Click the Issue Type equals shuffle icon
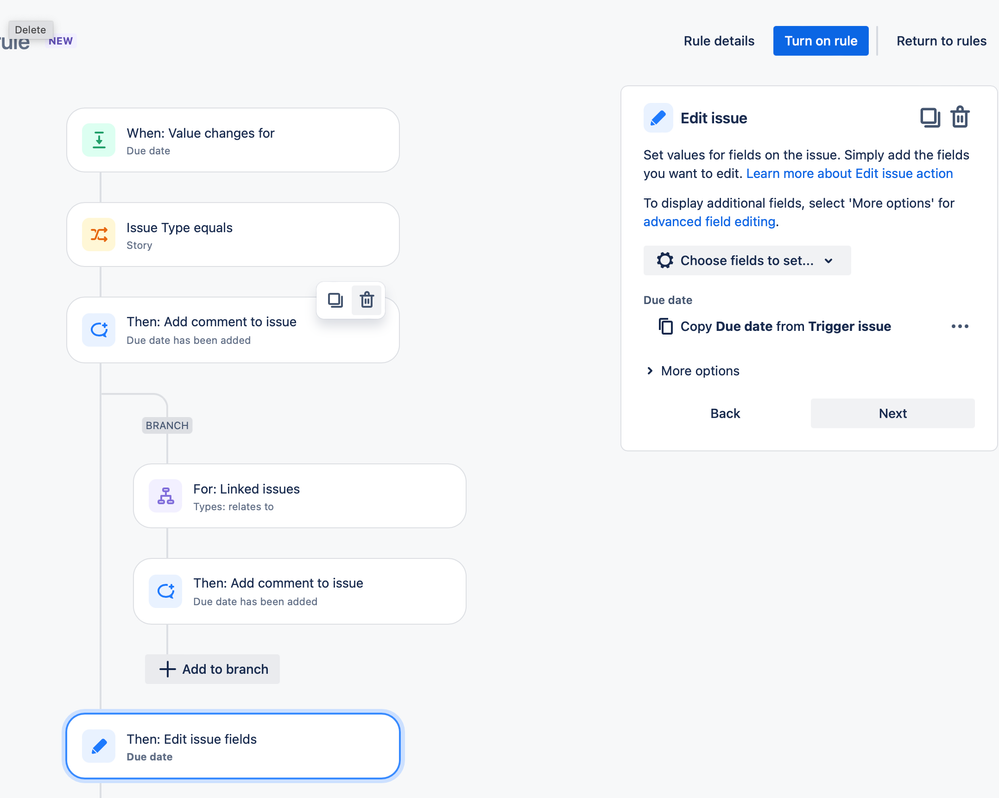The width and height of the screenshot is (999, 798). [99, 234]
